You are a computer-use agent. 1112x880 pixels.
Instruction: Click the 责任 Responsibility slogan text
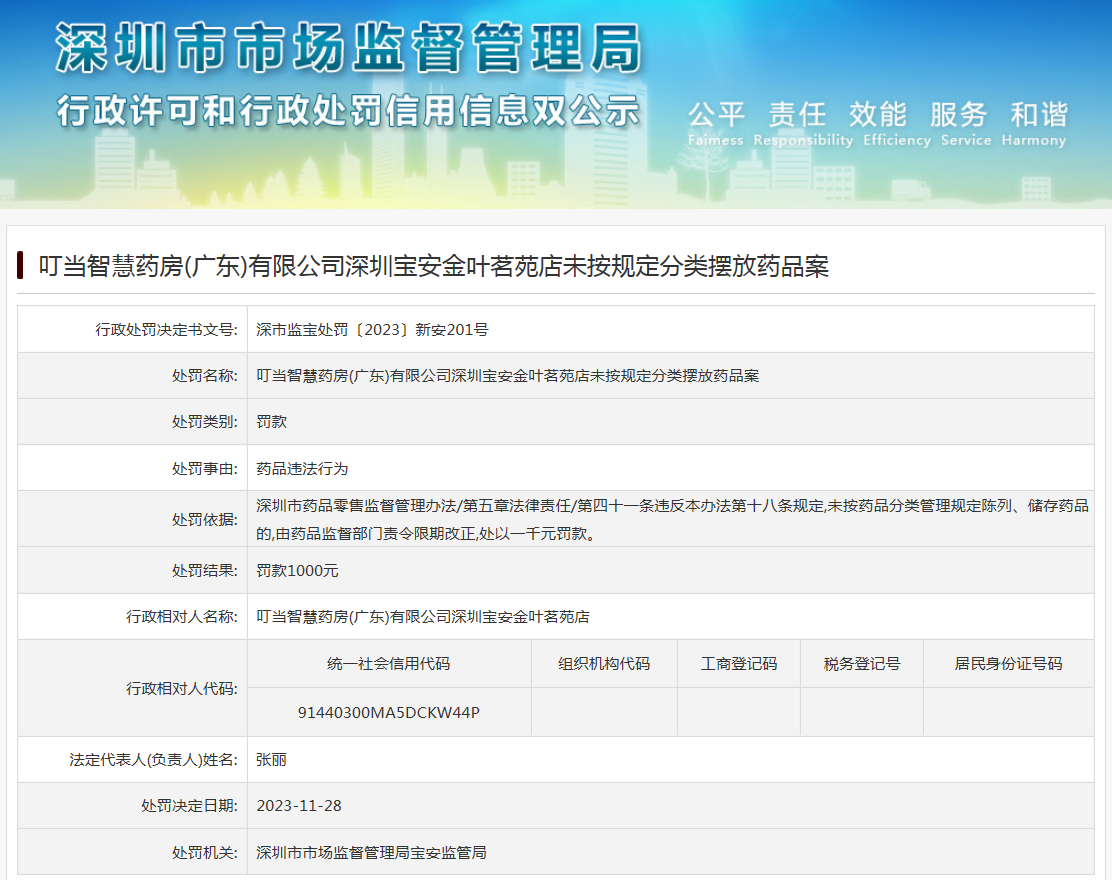[803, 123]
